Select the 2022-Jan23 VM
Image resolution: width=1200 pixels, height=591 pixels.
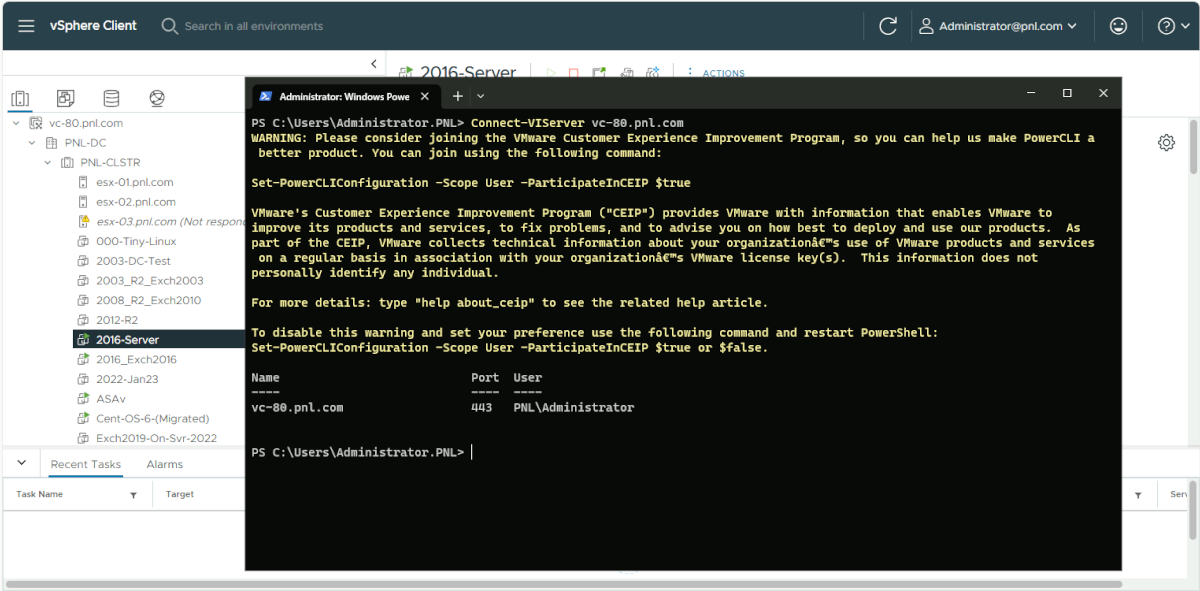[x=127, y=379]
